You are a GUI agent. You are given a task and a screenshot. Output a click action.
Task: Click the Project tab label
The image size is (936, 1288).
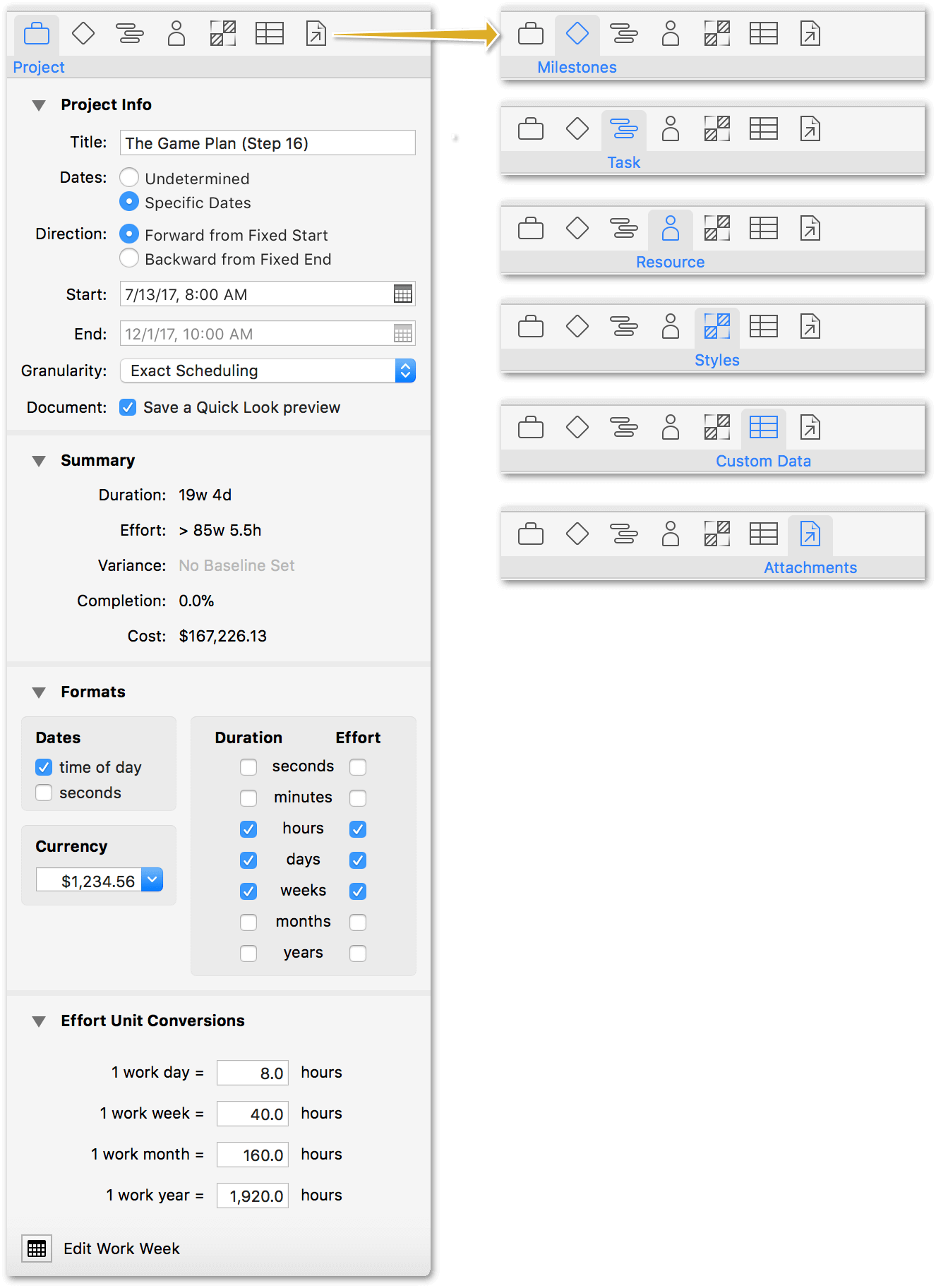pos(39,67)
